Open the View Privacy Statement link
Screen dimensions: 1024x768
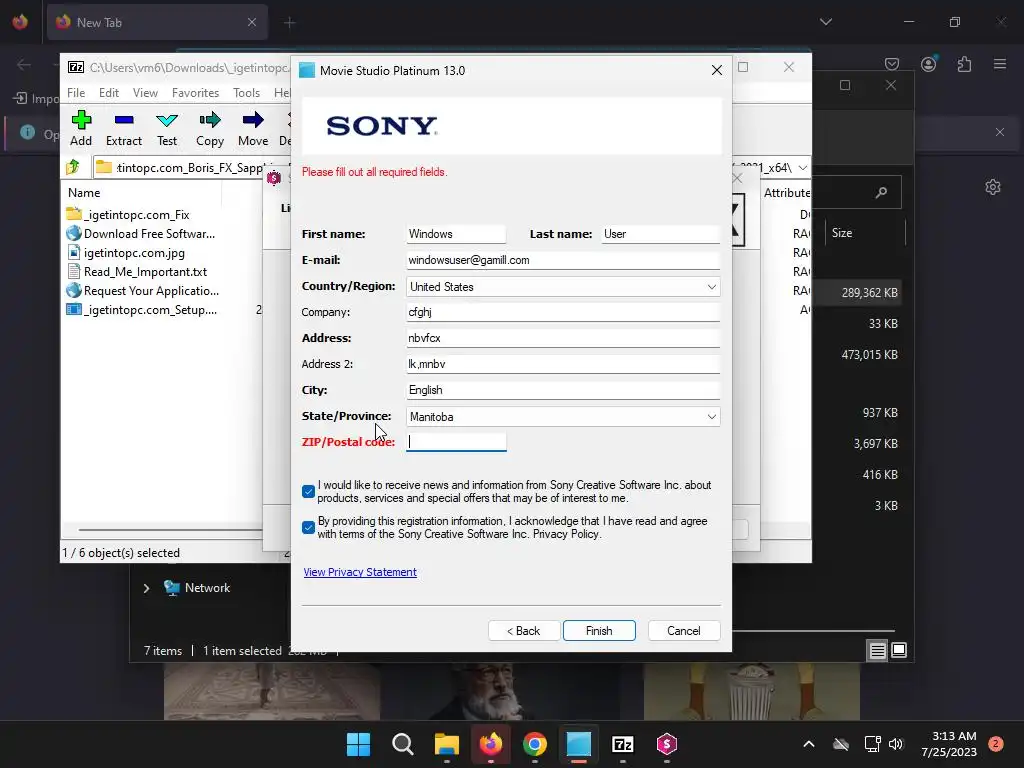point(360,572)
